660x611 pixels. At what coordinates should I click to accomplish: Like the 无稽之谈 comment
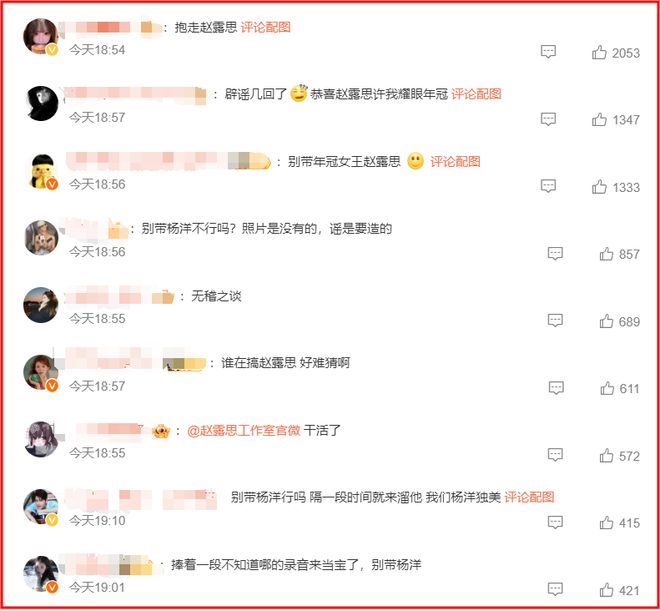pos(606,321)
